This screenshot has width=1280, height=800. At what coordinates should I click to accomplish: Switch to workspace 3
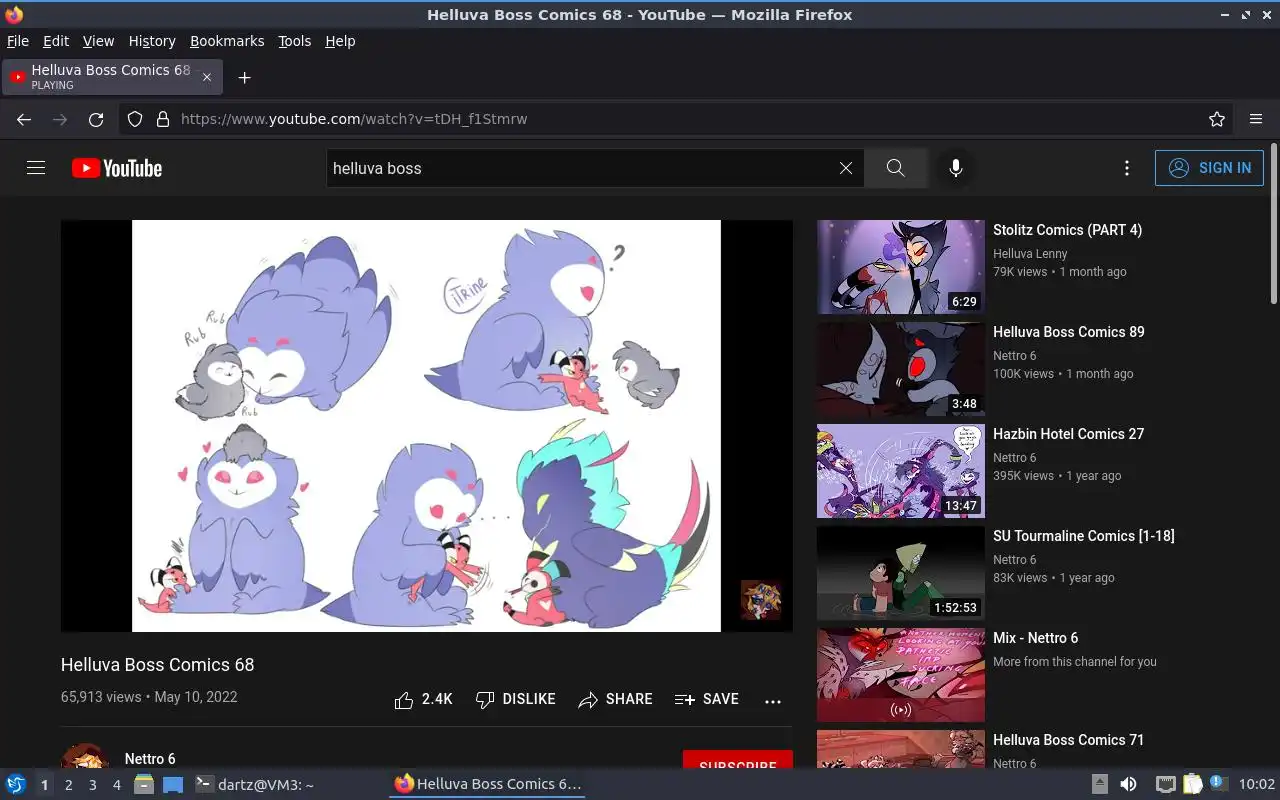point(92,785)
